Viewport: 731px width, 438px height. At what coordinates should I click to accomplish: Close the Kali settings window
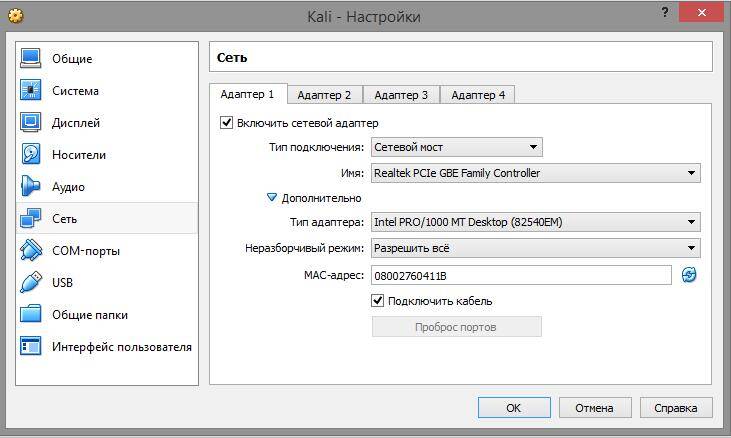pos(701,12)
